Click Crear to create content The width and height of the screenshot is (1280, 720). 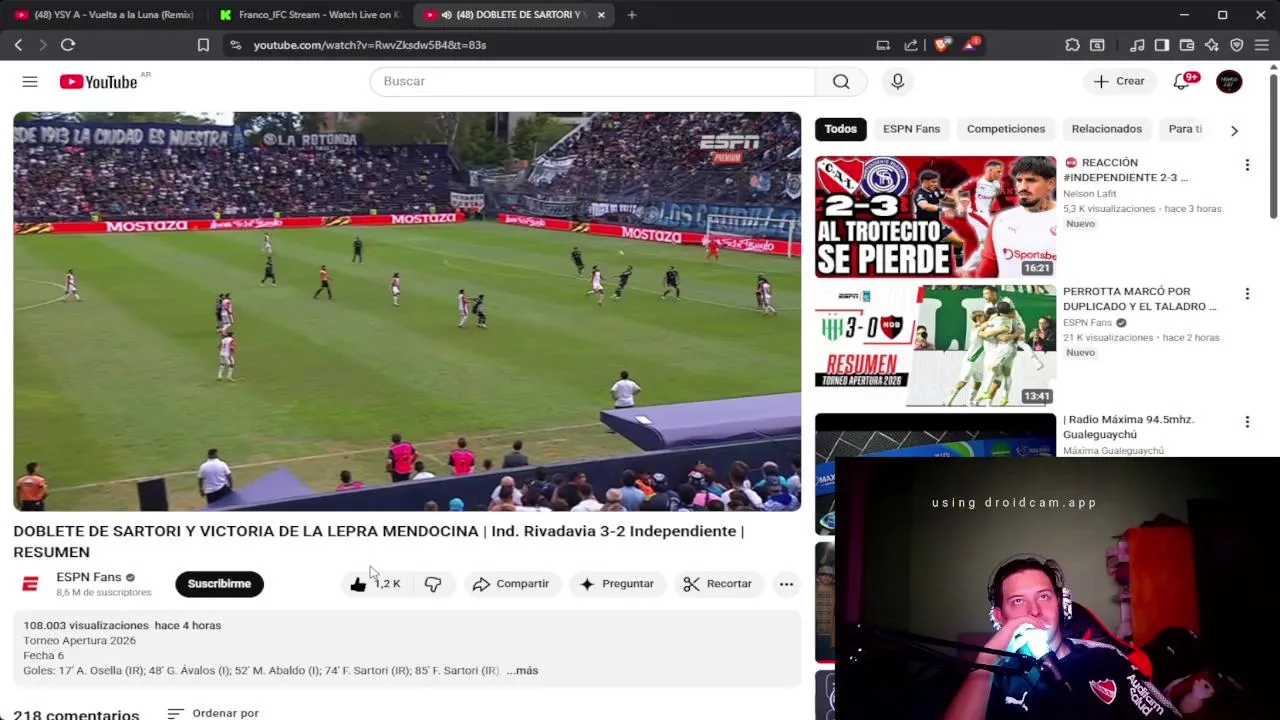pos(1119,81)
